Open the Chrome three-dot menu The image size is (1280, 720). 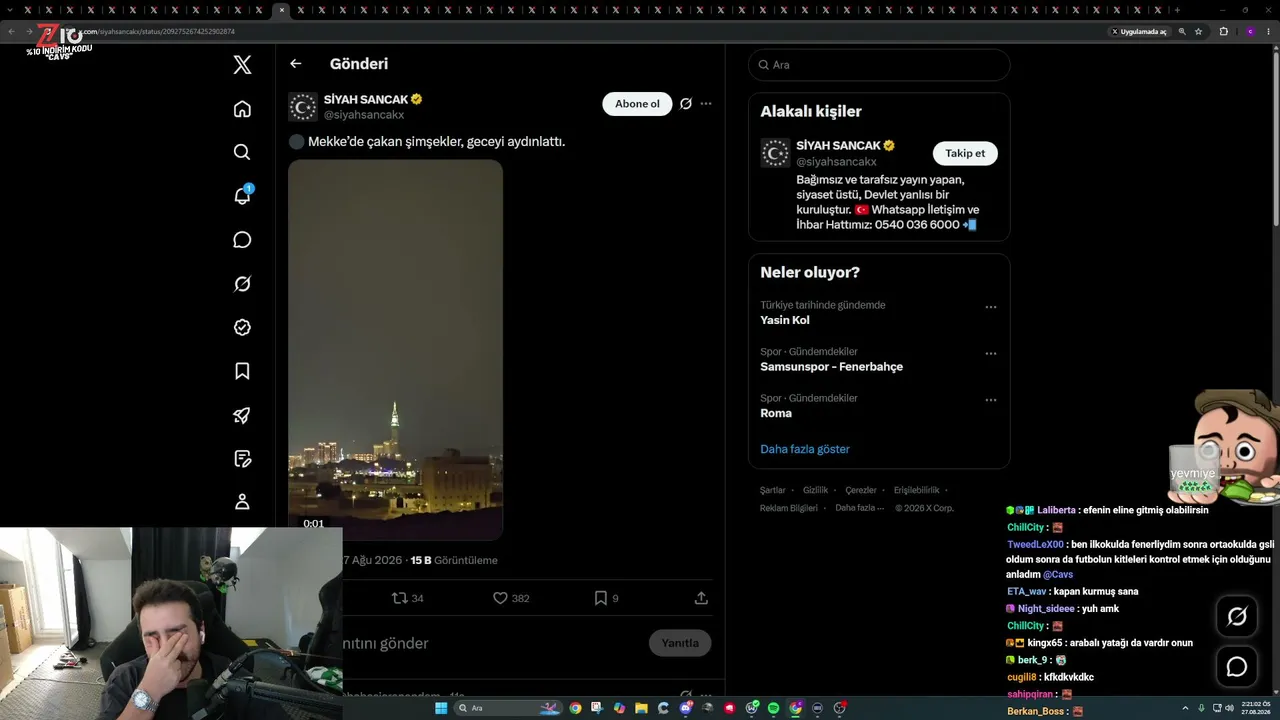[x=1268, y=32]
